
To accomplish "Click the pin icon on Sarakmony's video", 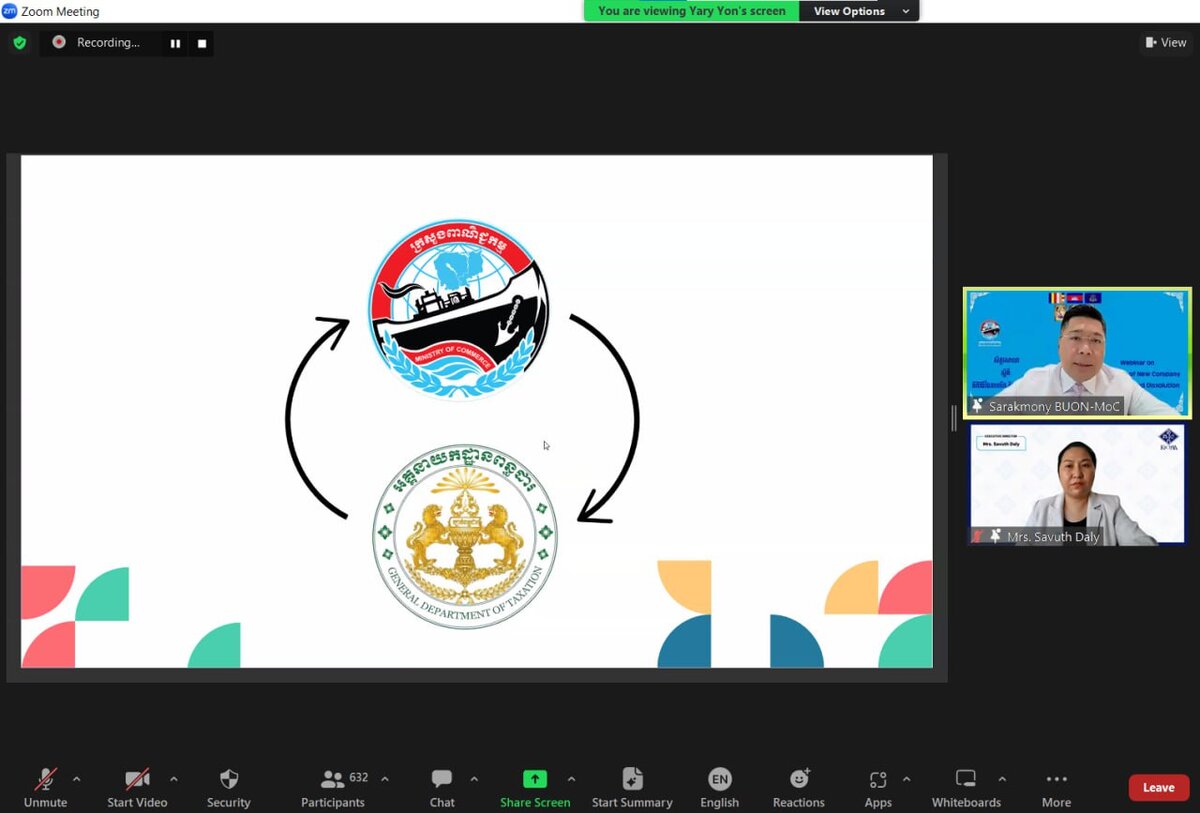I will [977, 406].
